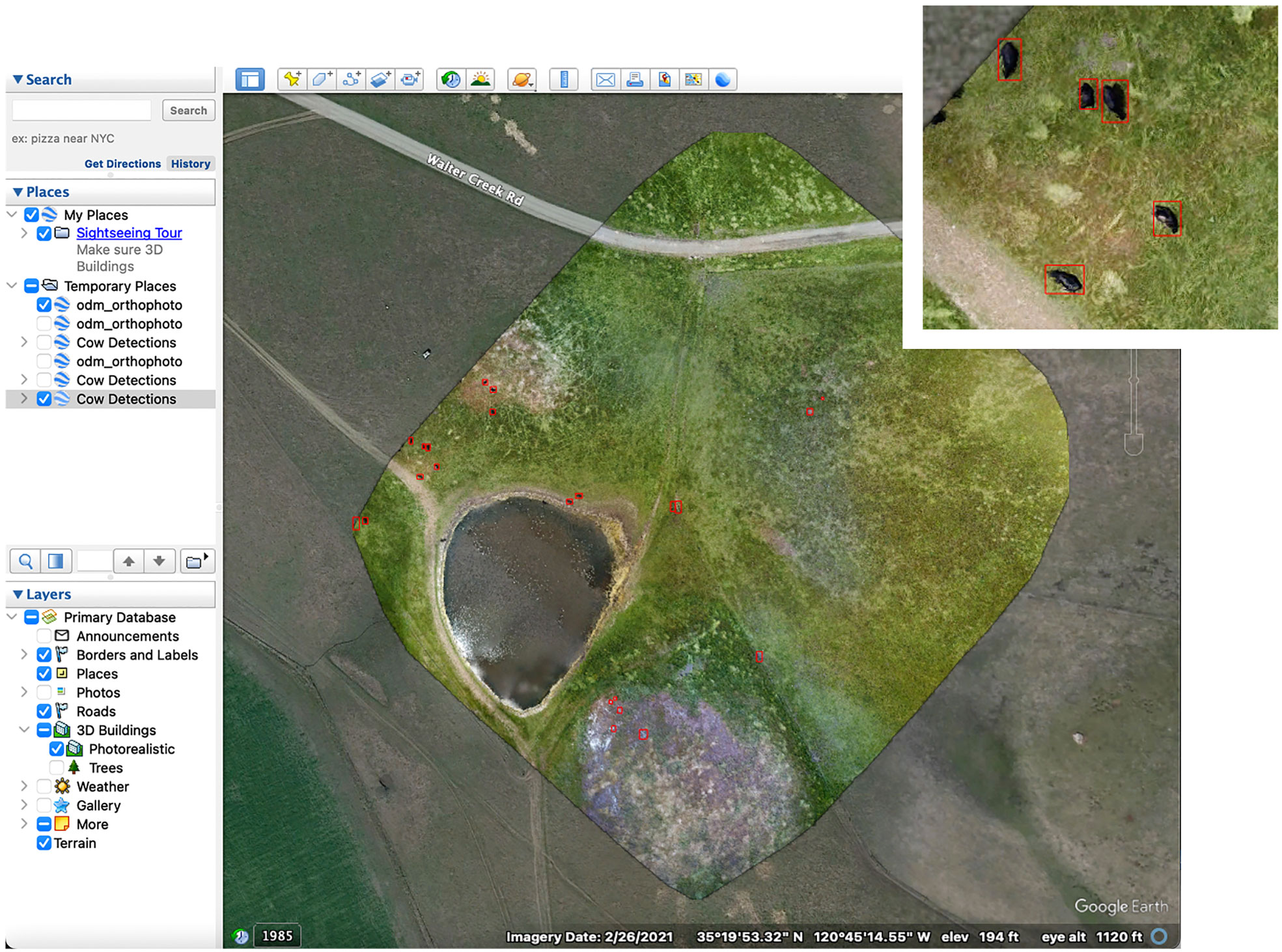Expand the Gallery layer node
The image size is (1282, 952).
tap(24, 805)
